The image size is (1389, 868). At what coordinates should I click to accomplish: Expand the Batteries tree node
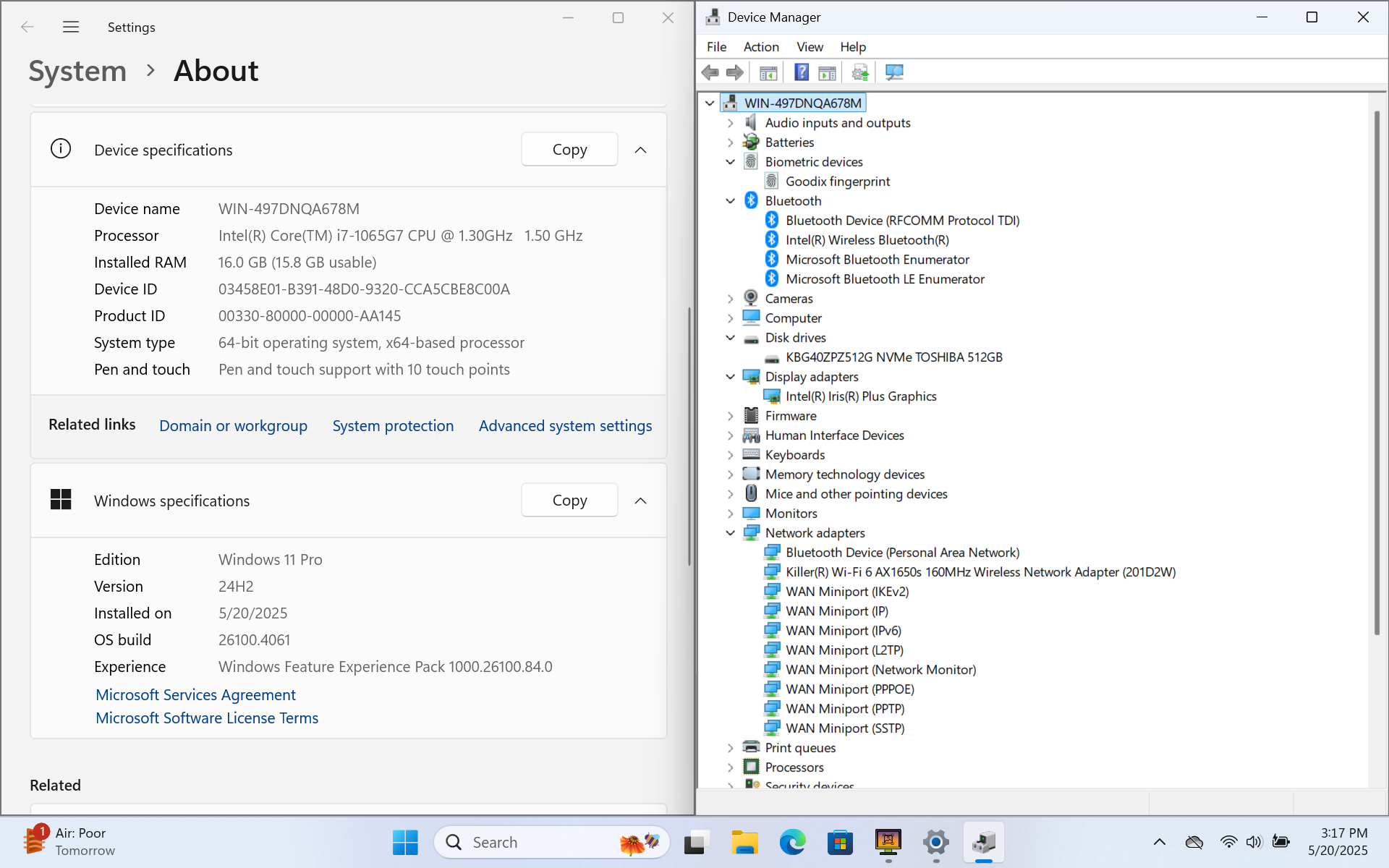(731, 142)
